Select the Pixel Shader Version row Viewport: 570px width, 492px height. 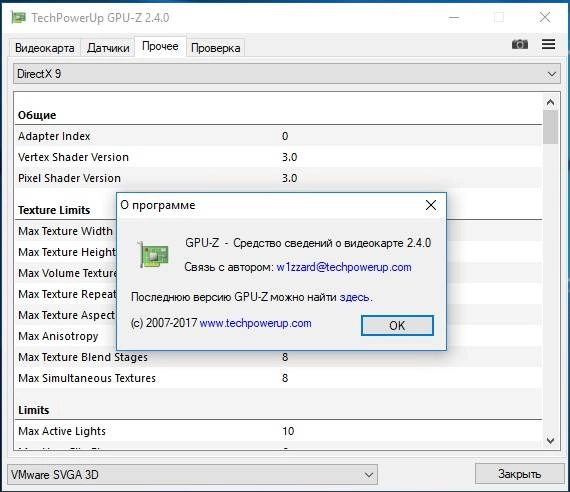coord(278,178)
